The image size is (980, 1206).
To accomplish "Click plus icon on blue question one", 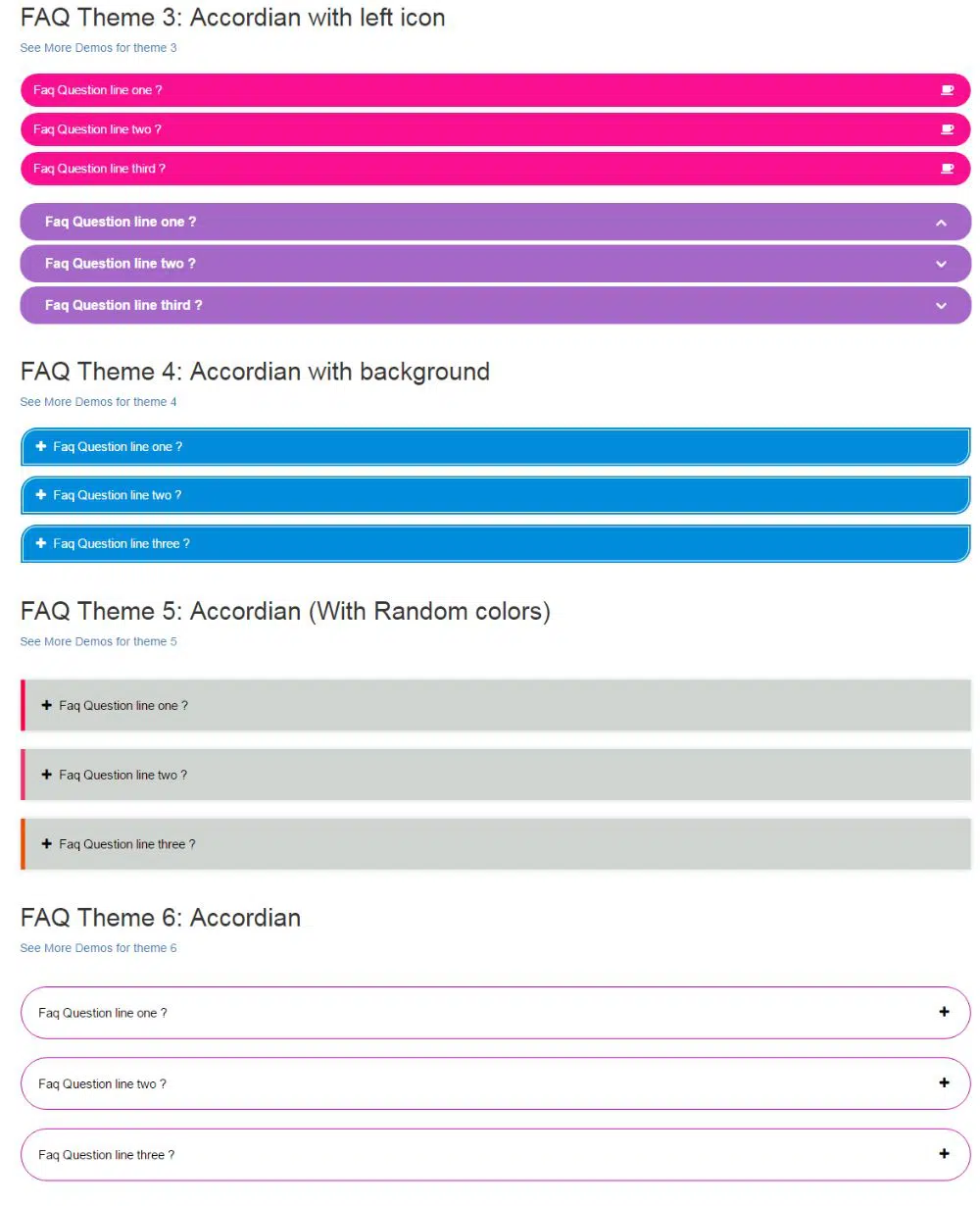I will click(x=41, y=446).
